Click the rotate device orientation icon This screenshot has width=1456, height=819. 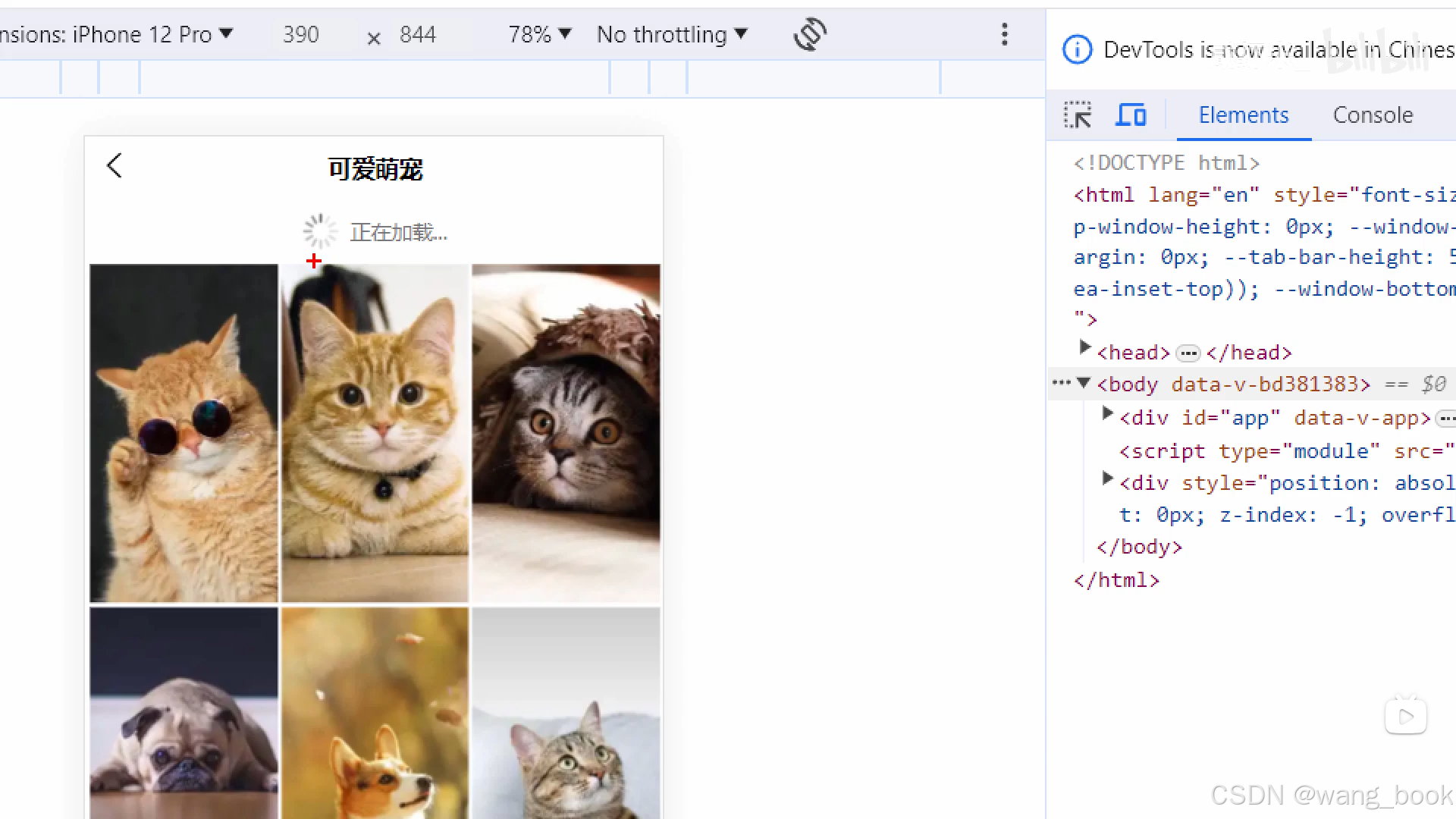point(809,34)
